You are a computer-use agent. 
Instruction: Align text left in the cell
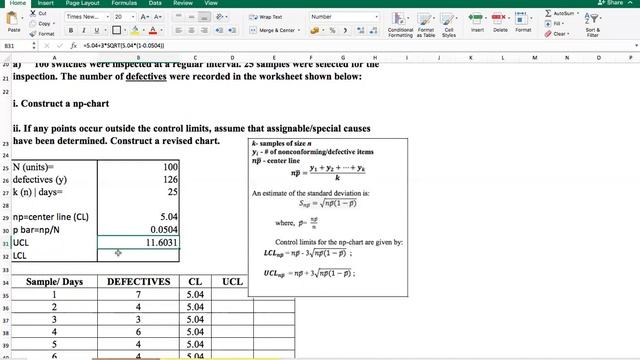click(178, 30)
